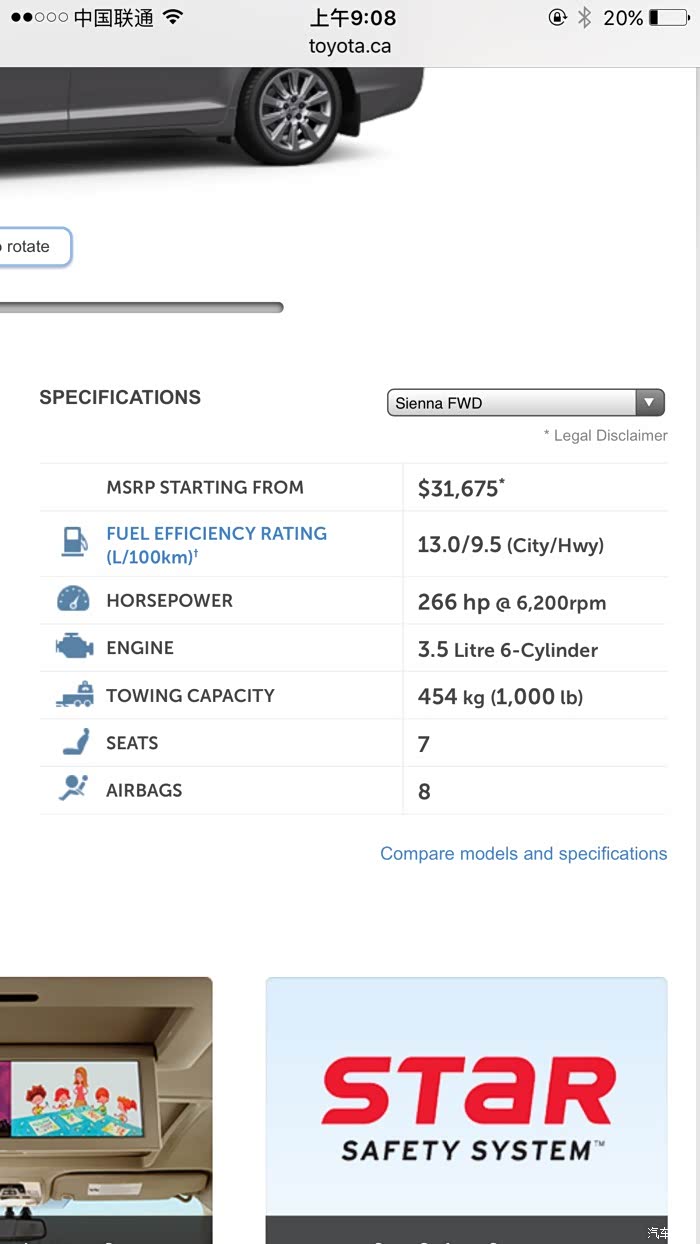
Task: Tap the toyota.ca address bar
Action: (350, 46)
